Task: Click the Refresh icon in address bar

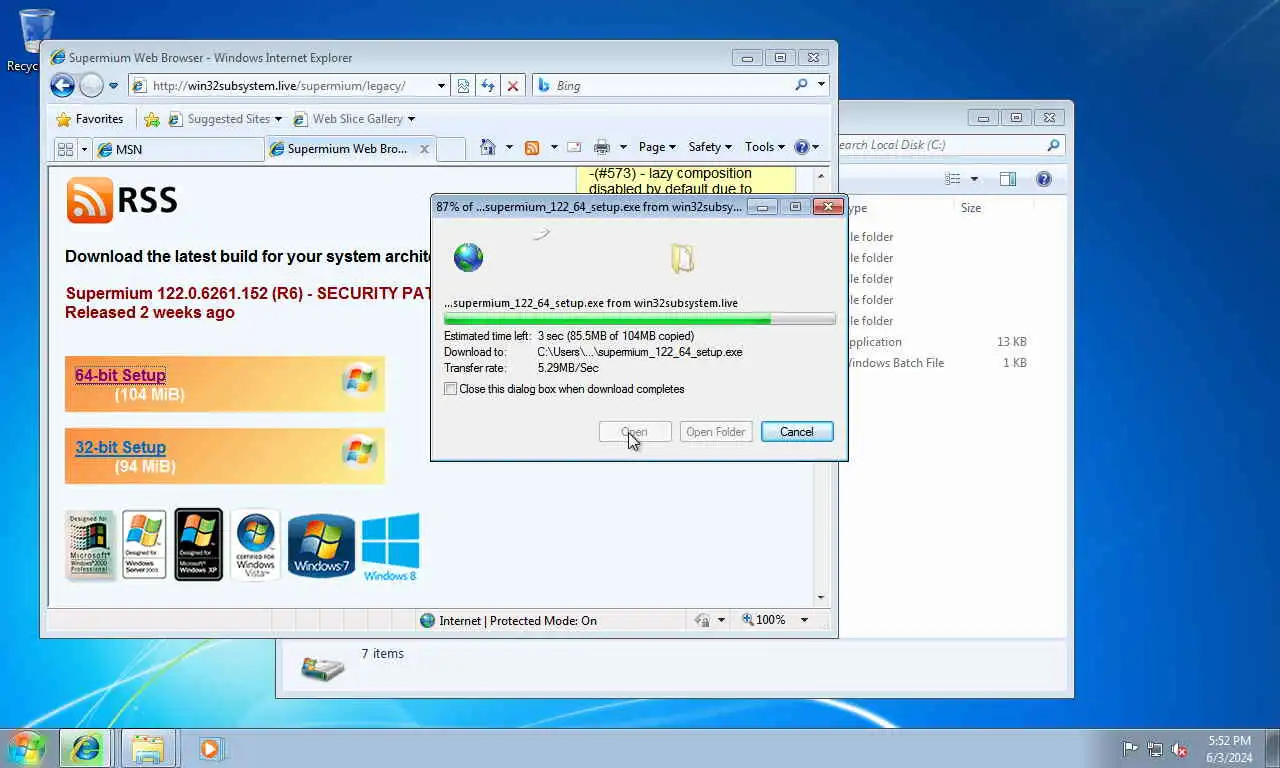Action: click(488, 86)
